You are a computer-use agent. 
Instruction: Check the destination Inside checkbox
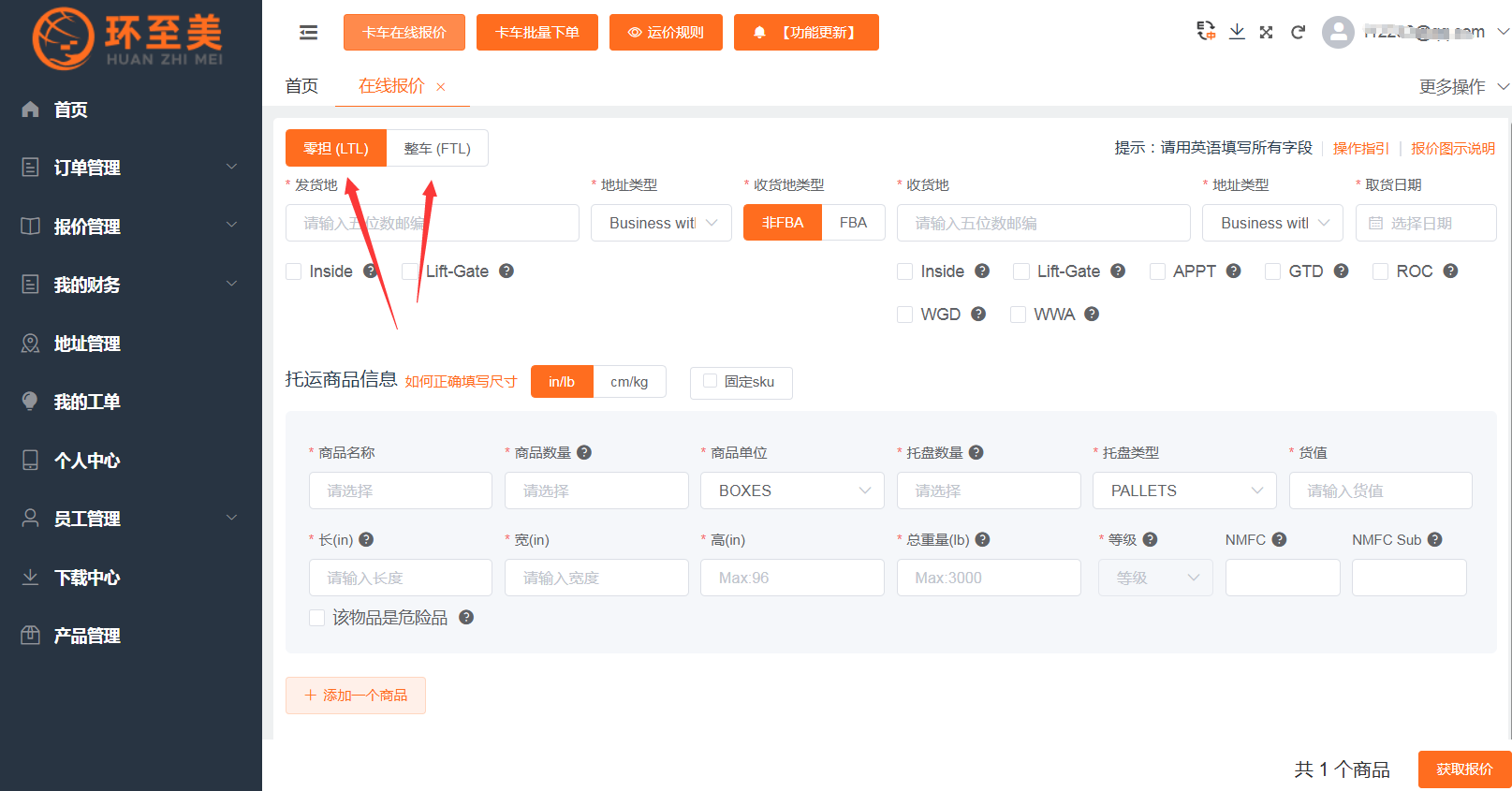click(904, 271)
